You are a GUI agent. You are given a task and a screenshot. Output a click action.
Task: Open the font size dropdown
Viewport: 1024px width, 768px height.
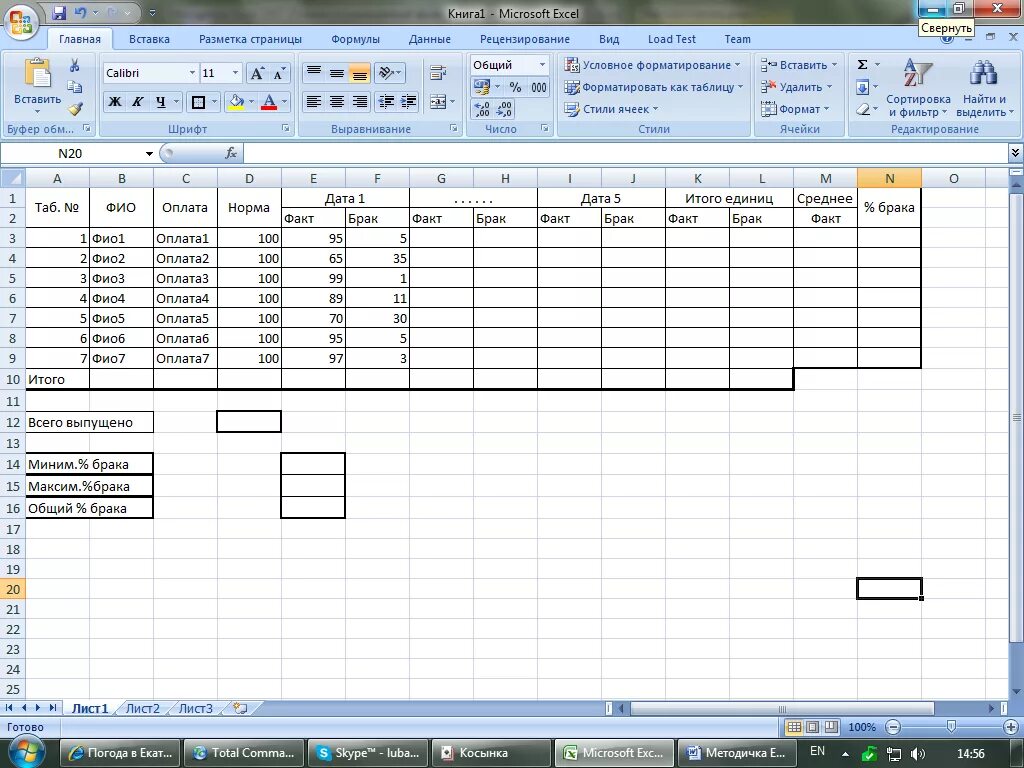click(236, 73)
